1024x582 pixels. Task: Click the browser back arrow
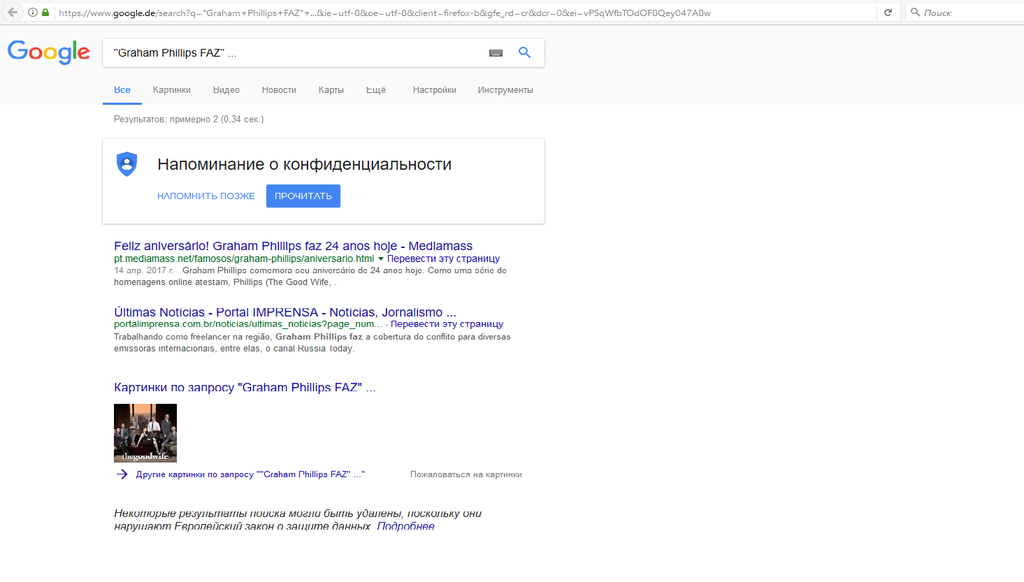[12, 12]
